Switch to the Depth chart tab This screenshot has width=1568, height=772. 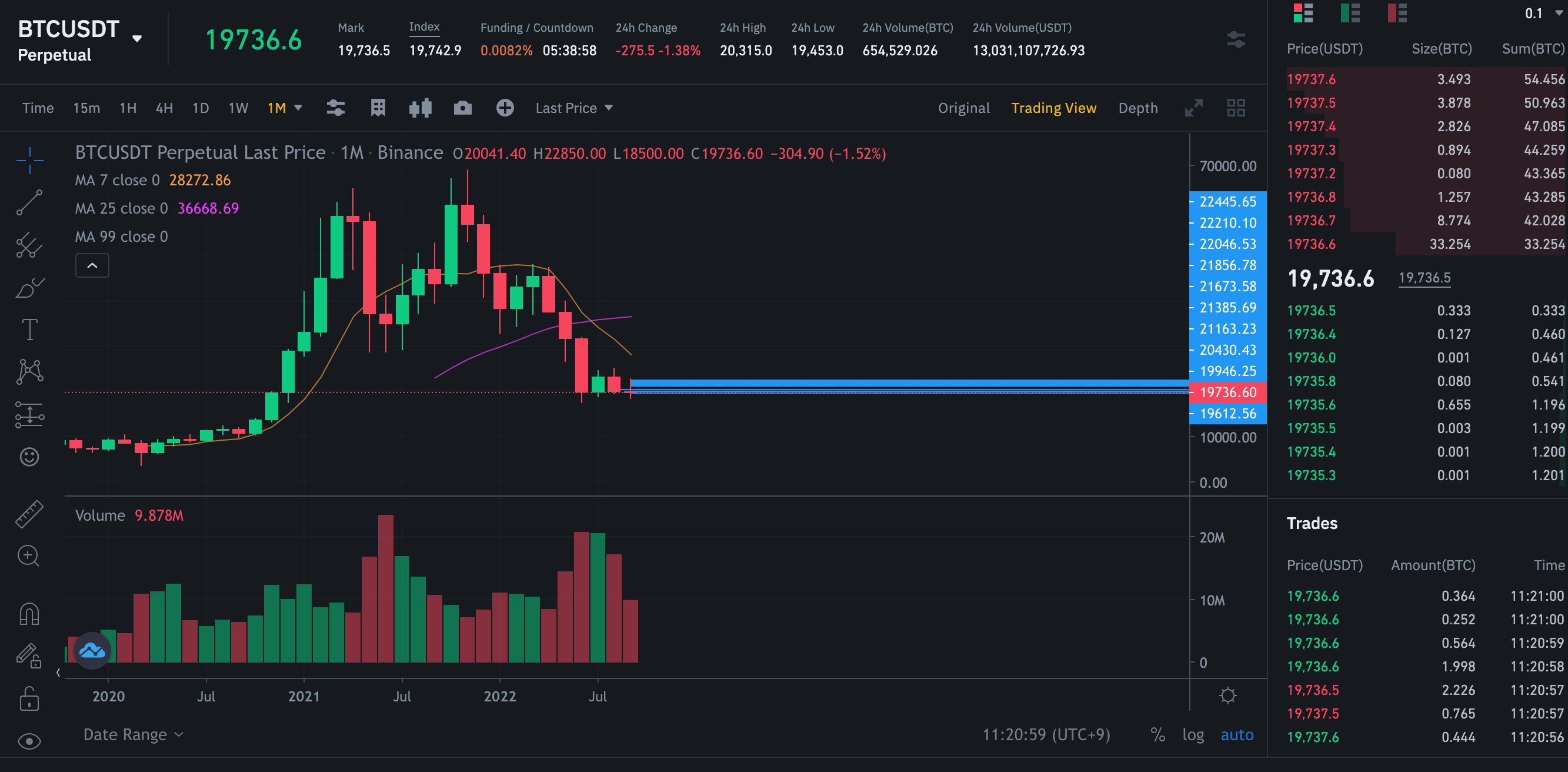pyautogui.click(x=1137, y=108)
